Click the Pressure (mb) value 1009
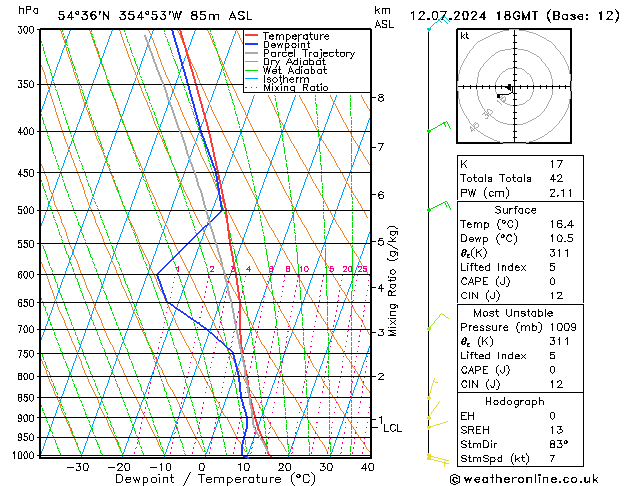Viewport: 629px width, 486px height. (563, 327)
